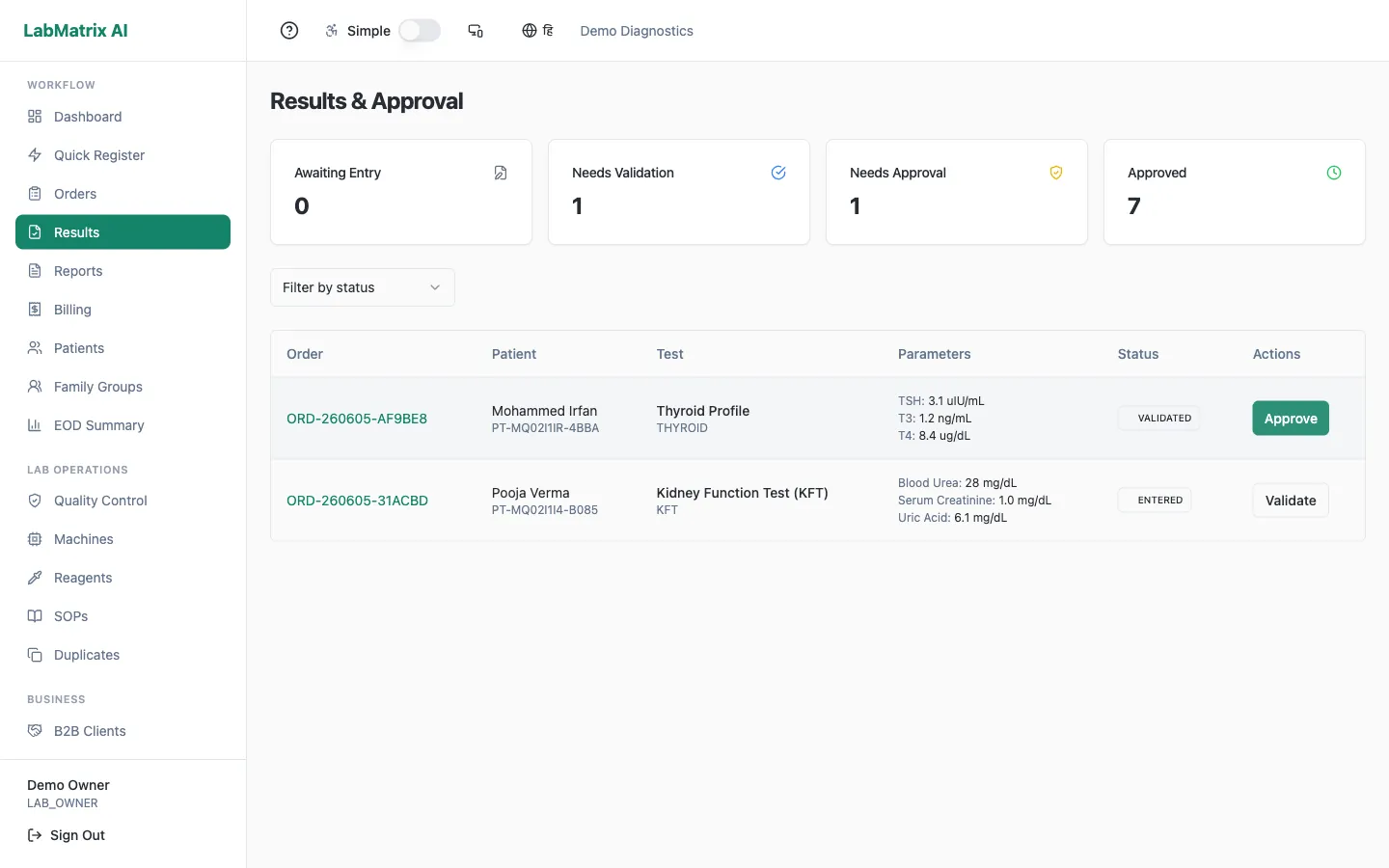Click the Approved clock icon
The width and height of the screenshot is (1389, 868).
[1334, 173]
